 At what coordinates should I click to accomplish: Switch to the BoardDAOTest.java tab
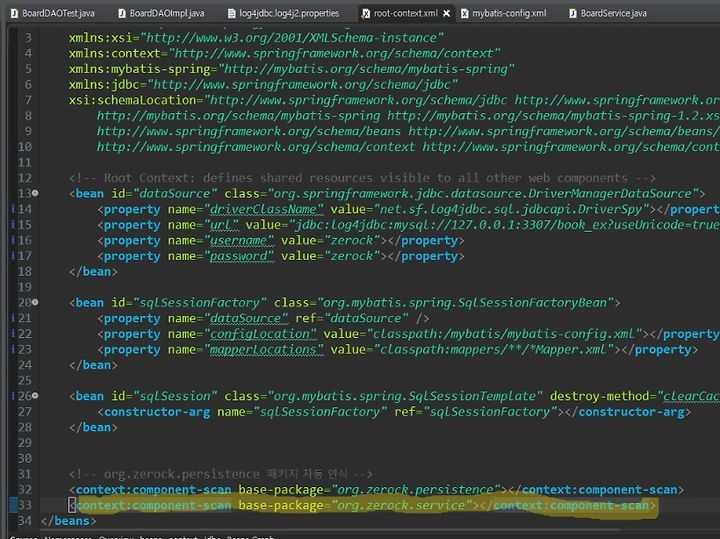[x=52, y=13]
